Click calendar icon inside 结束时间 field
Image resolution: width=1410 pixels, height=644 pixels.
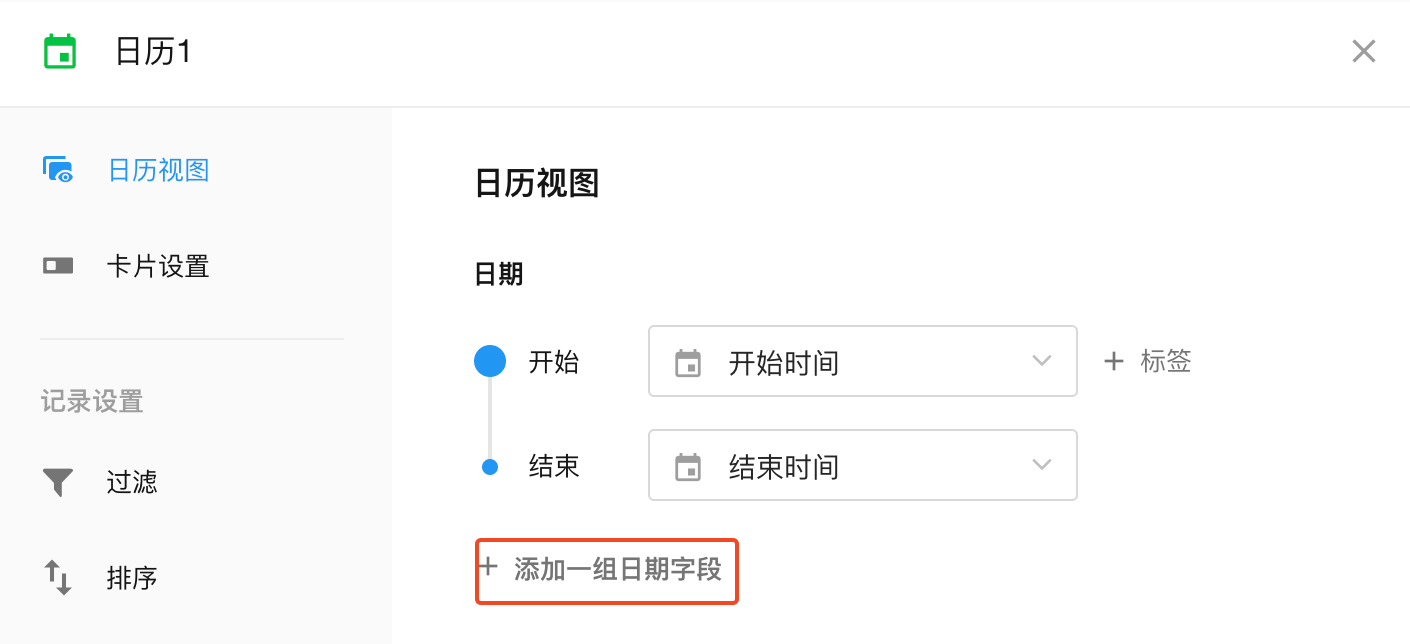pyautogui.click(x=688, y=467)
